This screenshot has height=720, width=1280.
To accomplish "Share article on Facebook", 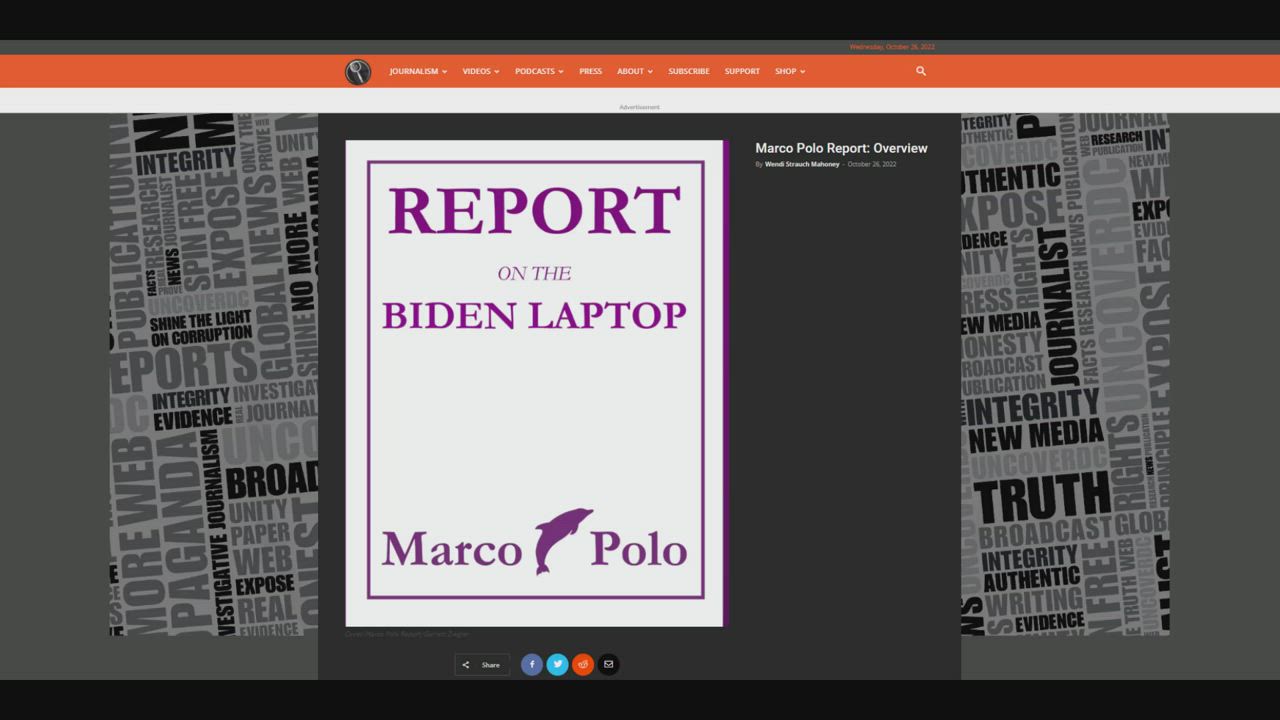I will click(532, 665).
